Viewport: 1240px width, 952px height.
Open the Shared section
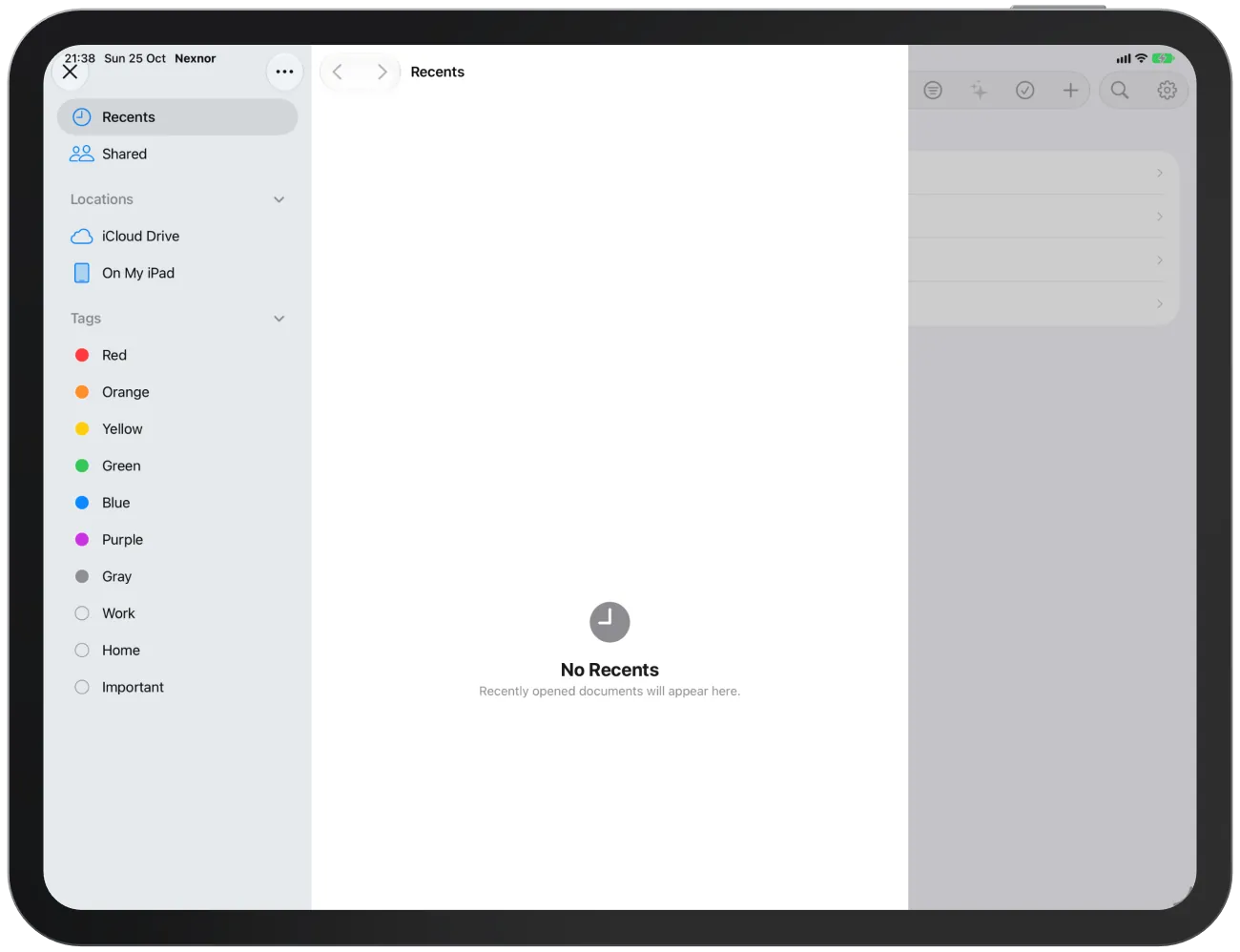point(177,155)
